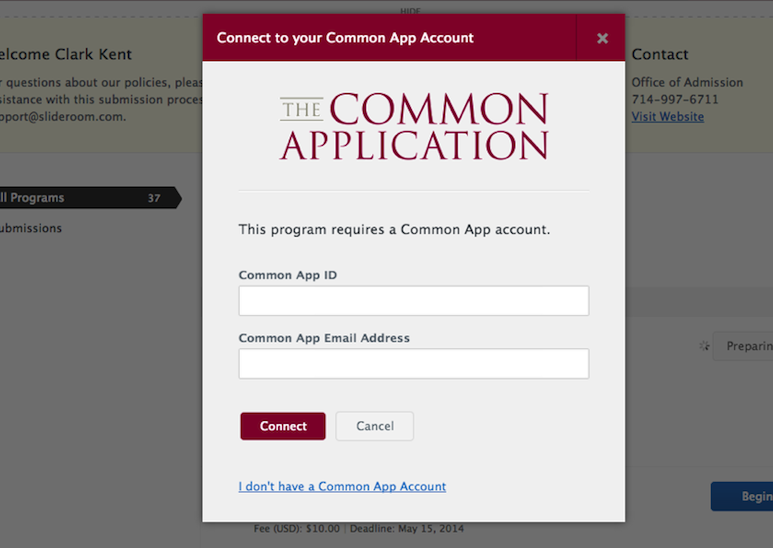This screenshot has height=548, width=773.
Task: Focus the Common App Email Address field
Action: click(414, 364)
